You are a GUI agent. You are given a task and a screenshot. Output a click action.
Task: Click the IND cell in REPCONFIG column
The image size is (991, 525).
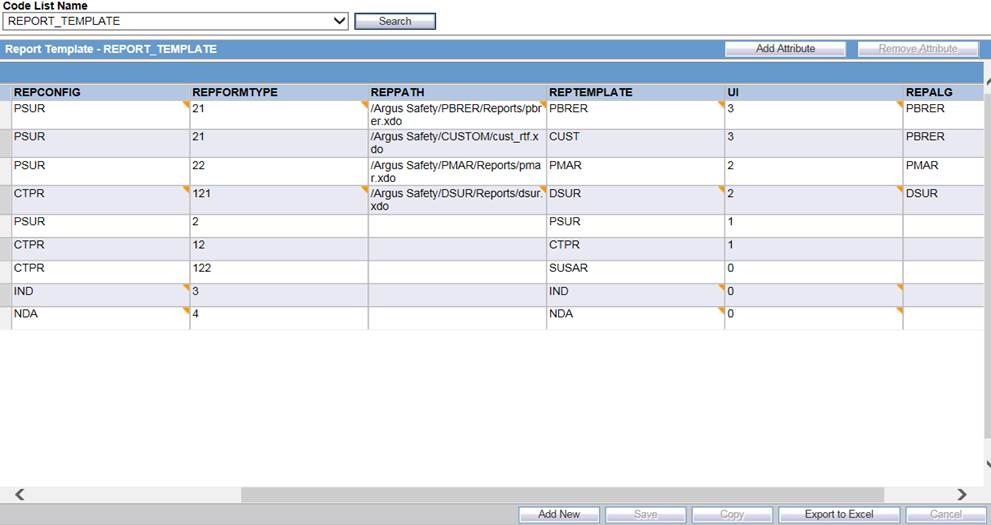pos(100,295)
